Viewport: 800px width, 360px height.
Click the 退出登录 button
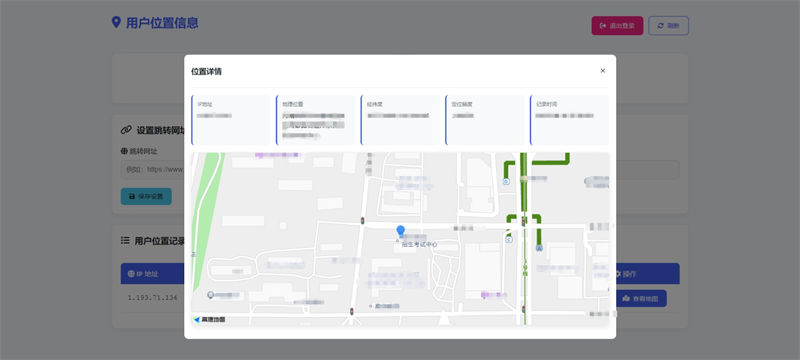click(x=617, y=25)
